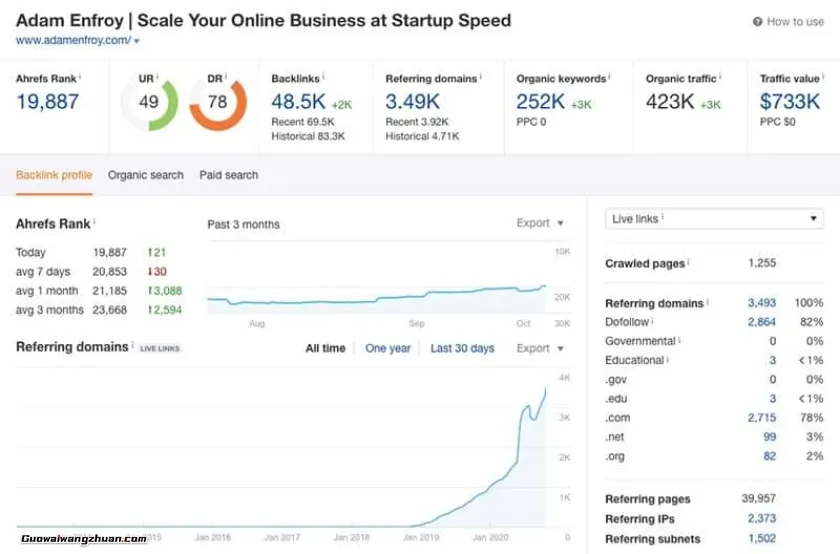Select the All time range

(x=325, y=348)
